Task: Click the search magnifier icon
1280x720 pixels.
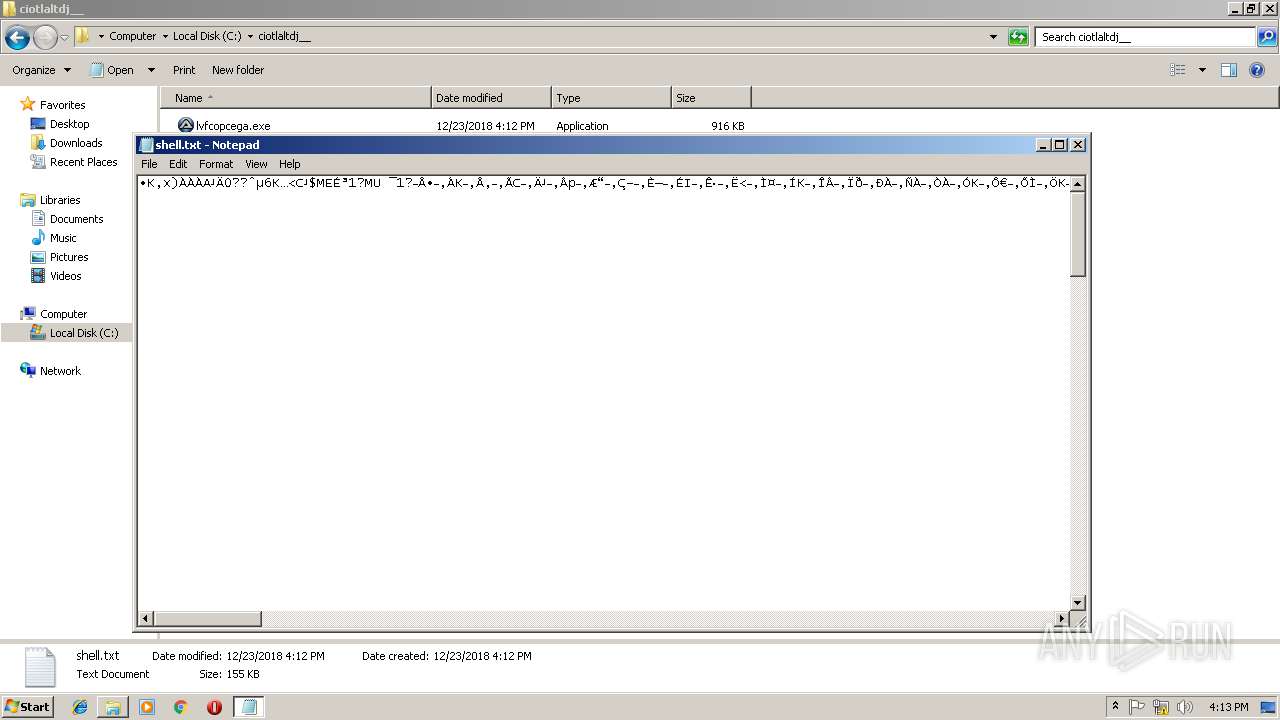Action: [1267, 37]
